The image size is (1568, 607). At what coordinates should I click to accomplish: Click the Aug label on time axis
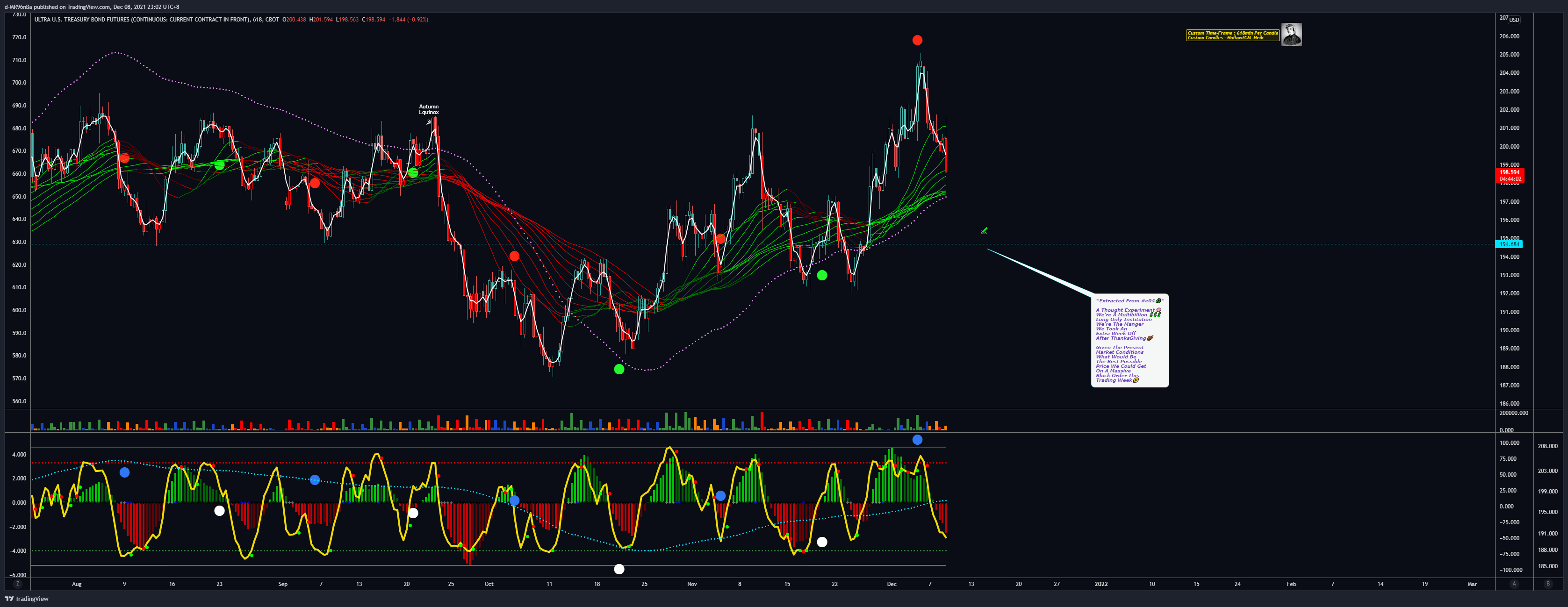click(x=77, y=584)
